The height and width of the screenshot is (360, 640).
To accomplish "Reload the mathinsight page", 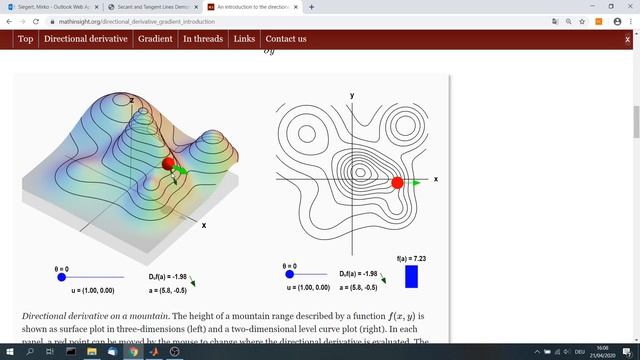I will [36, 22].
